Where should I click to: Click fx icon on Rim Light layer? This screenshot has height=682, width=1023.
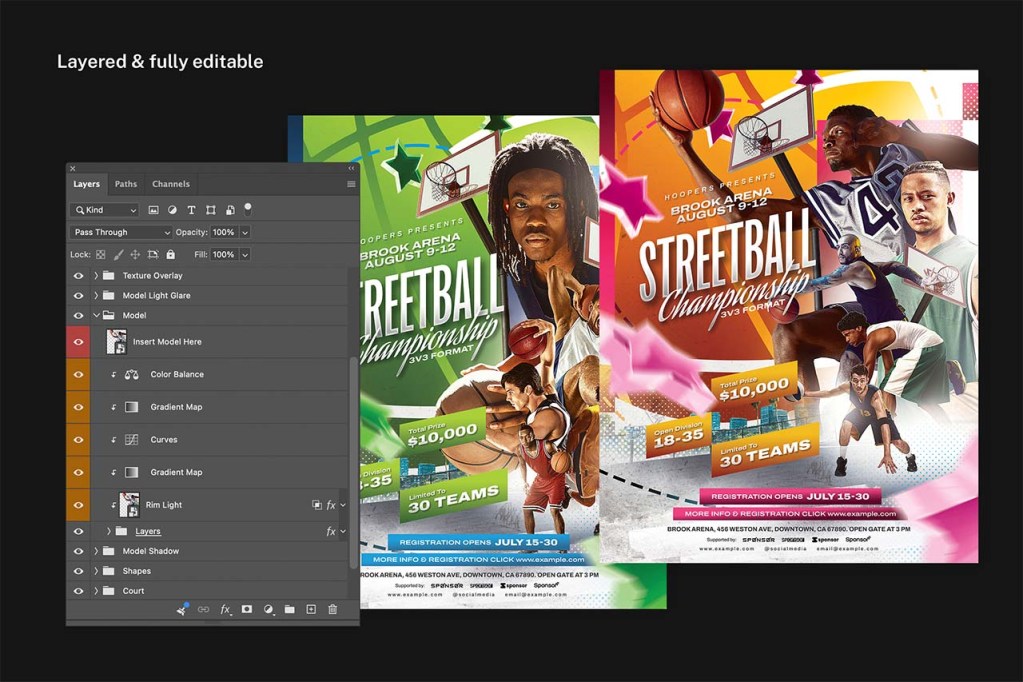(331, 505)
